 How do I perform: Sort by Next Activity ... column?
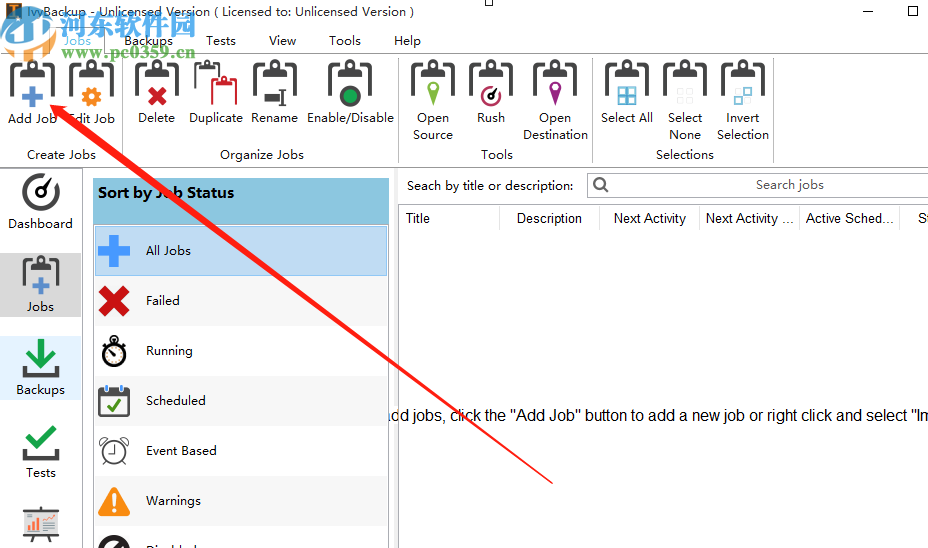click(x=749, y=218)
